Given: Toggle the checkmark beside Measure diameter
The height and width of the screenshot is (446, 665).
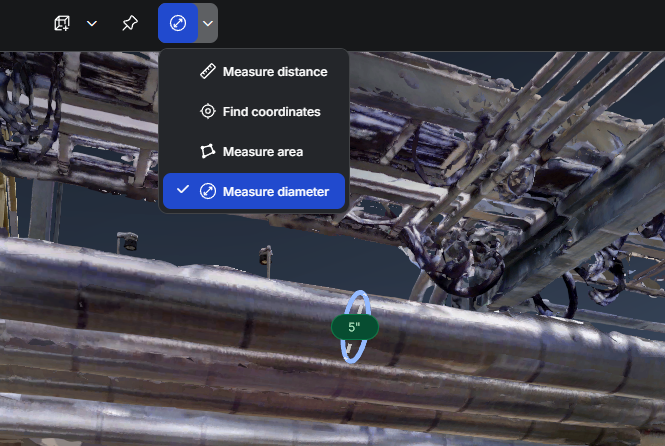Looking at the screenshot, I should [183, 190].
